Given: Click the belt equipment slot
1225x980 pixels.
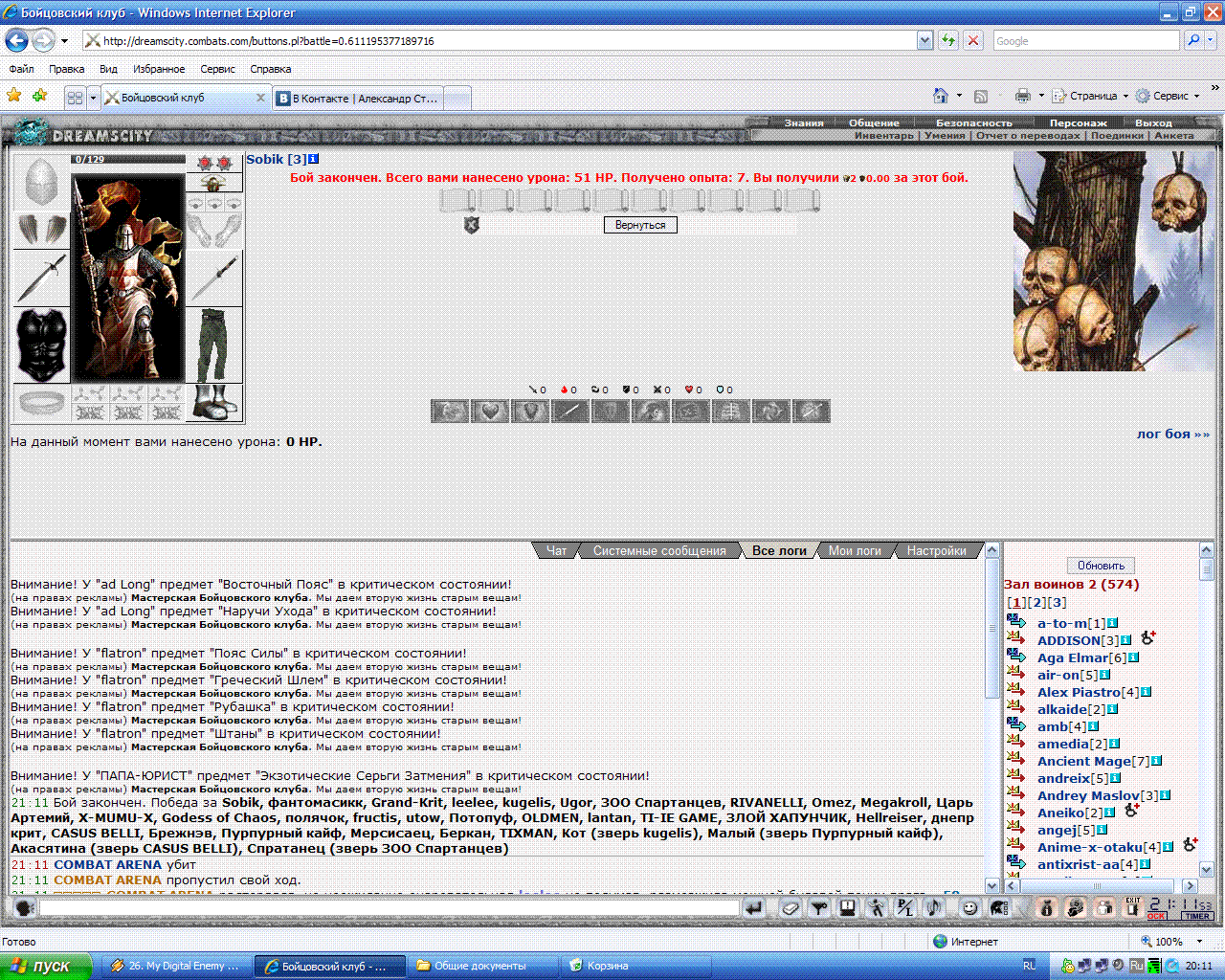Looking at the screenshot, I should [41, 403].
